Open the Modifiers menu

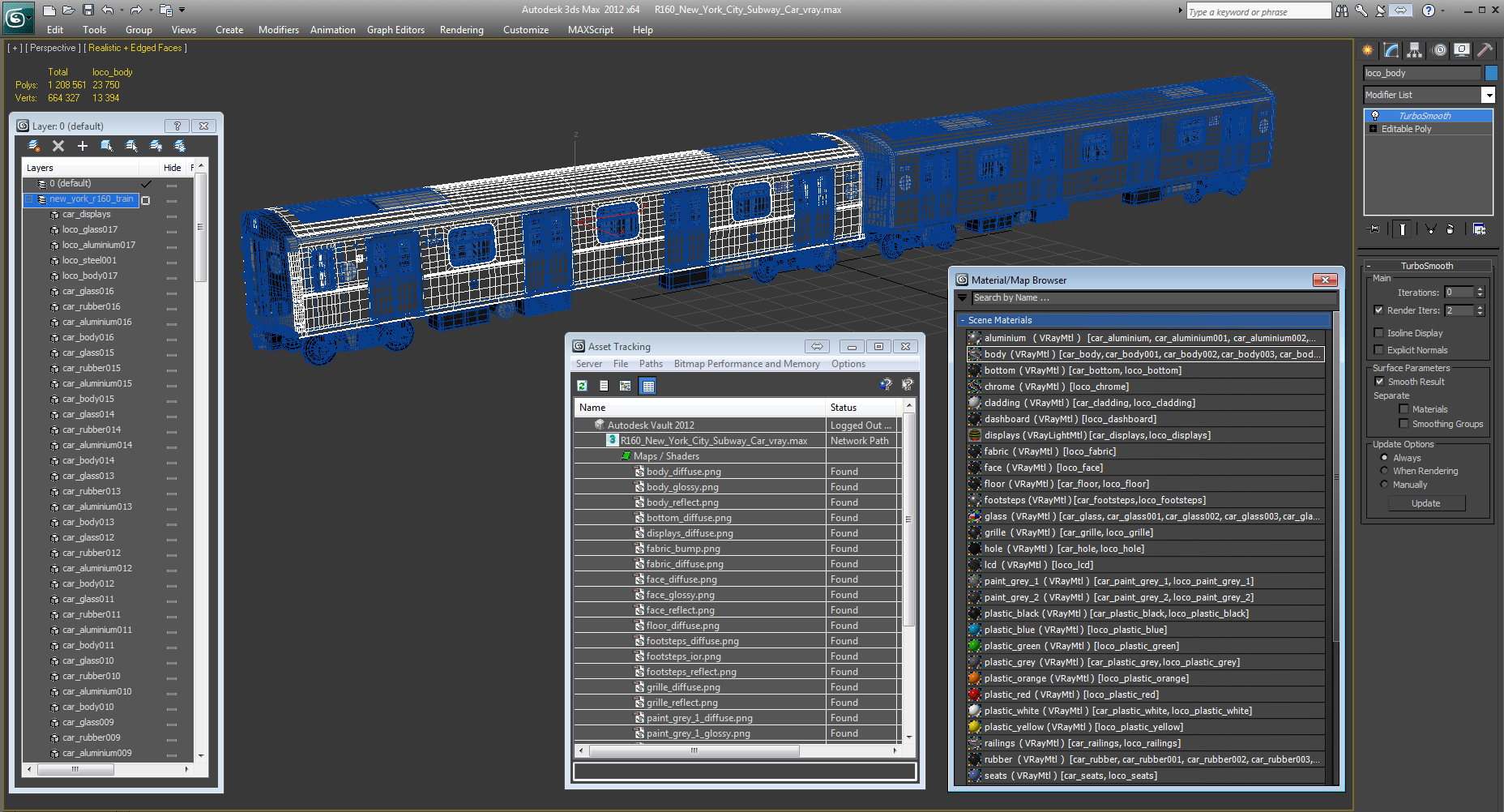[x=279, y=30]
